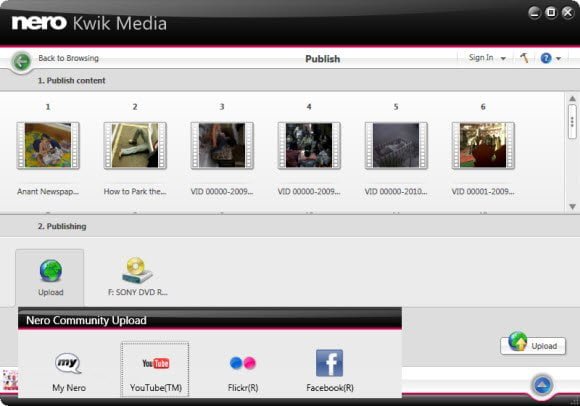This screenshot has height=406, width=580.
Task: Open the dropdown arrow beside help icon
Action: click(x=558, y=58)
